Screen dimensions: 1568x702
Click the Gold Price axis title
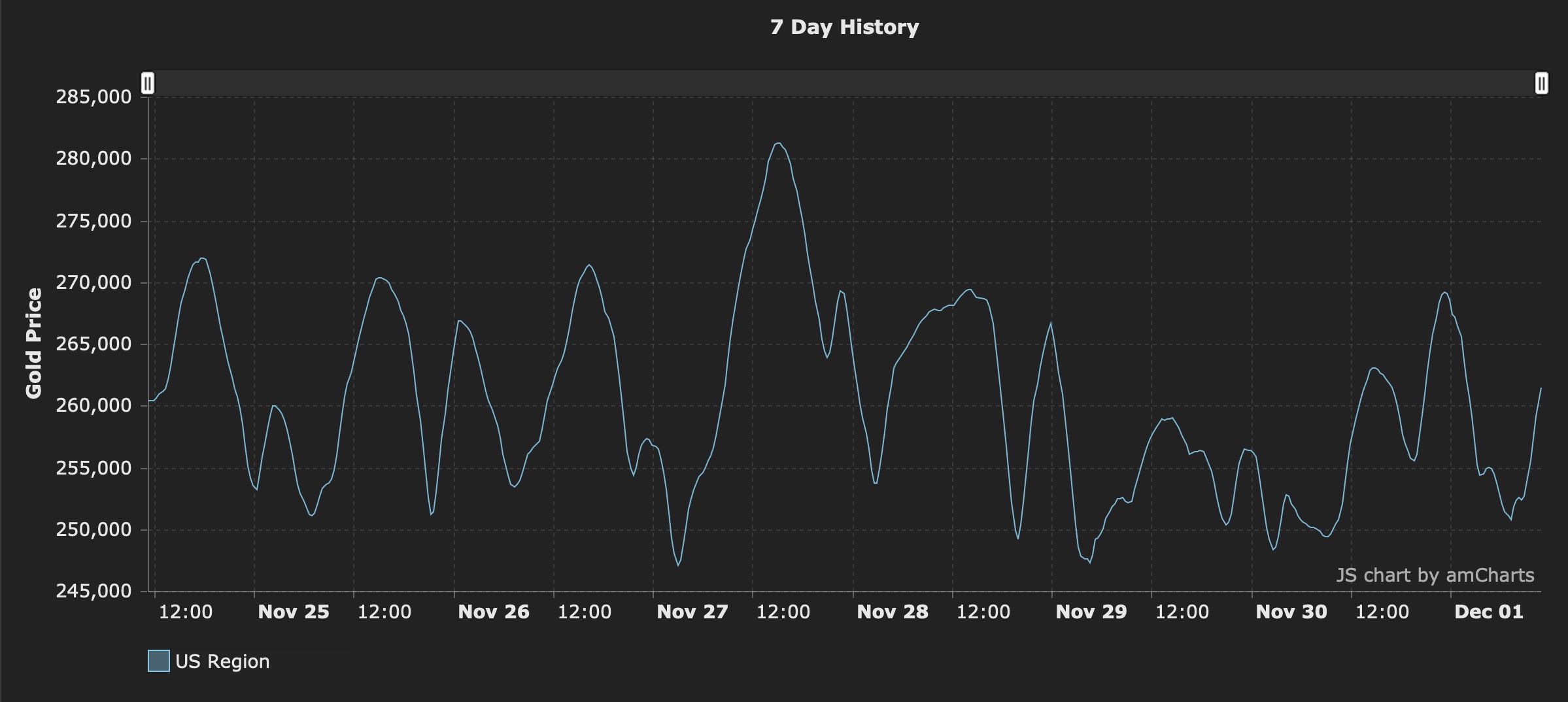(33, 343)
